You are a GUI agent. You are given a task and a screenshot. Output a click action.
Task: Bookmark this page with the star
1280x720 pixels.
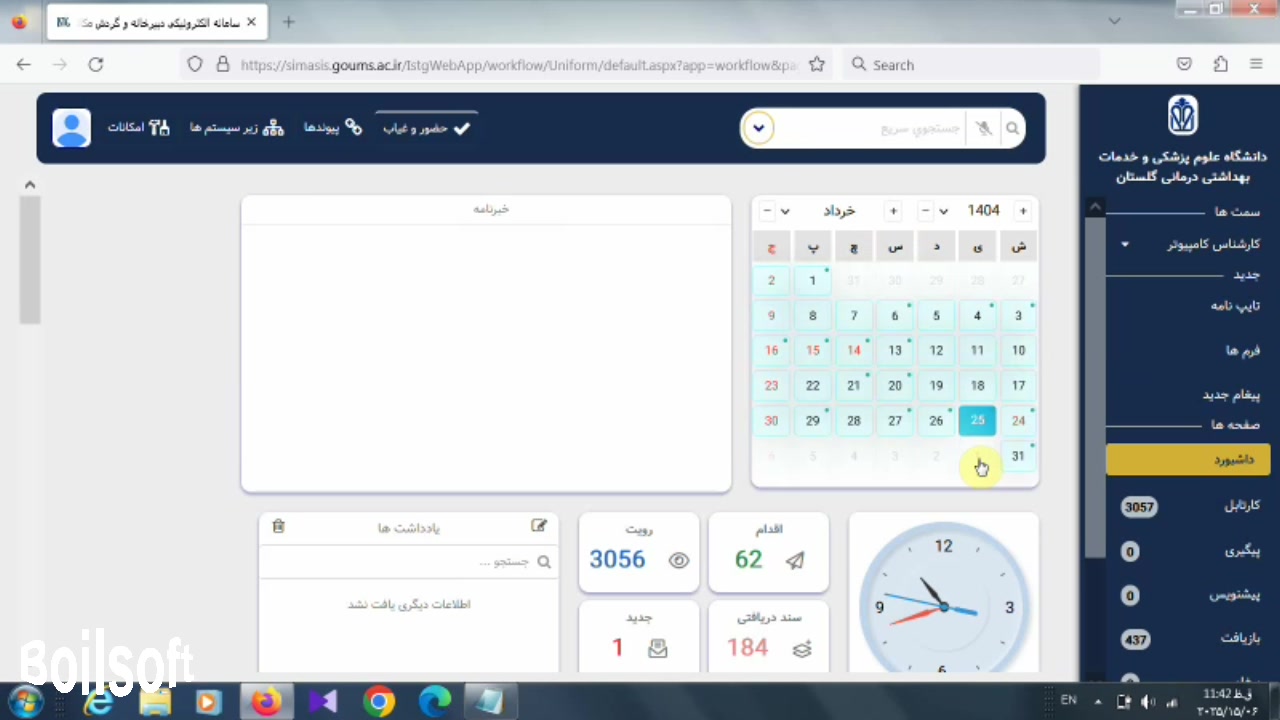pos(817,64)
